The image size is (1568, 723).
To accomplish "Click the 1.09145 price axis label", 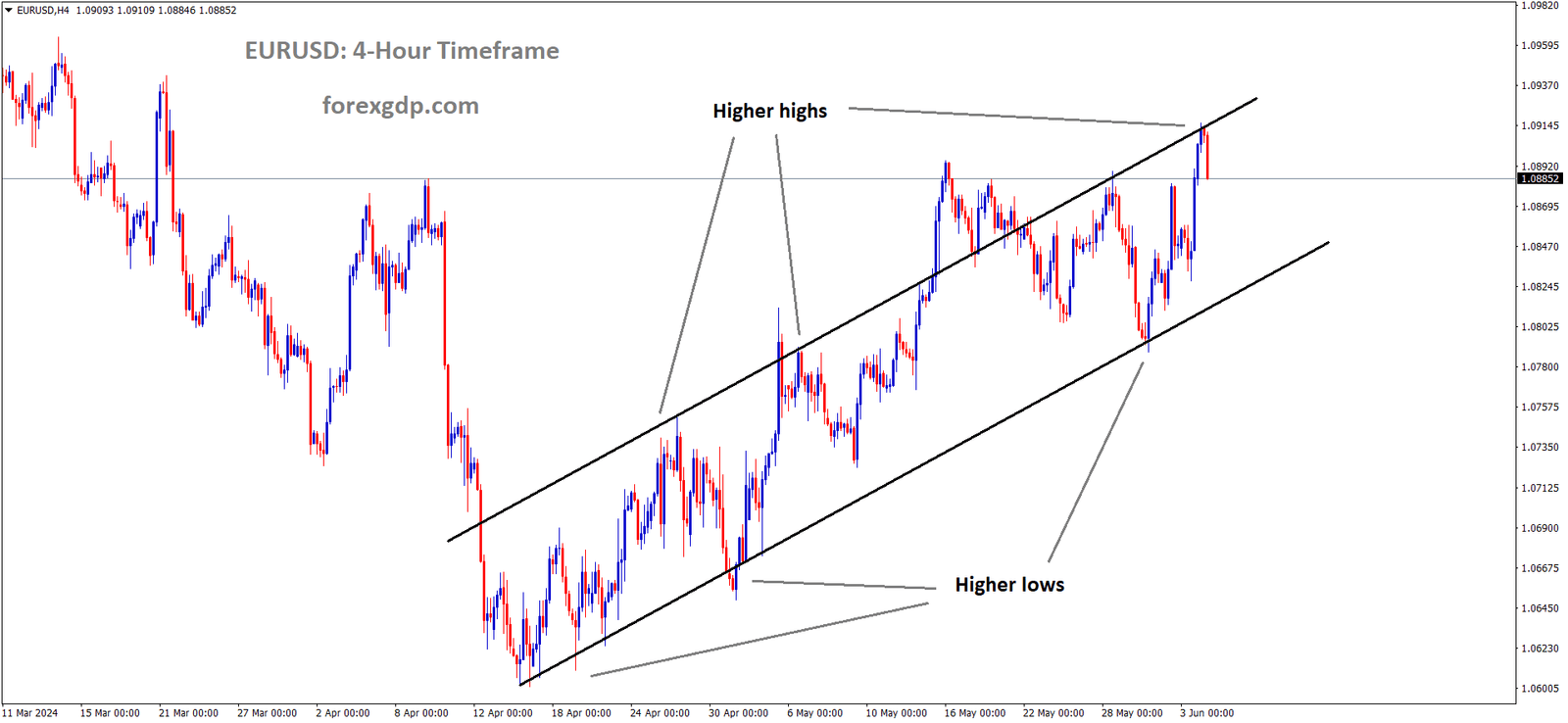I will tap(1540, 126).
